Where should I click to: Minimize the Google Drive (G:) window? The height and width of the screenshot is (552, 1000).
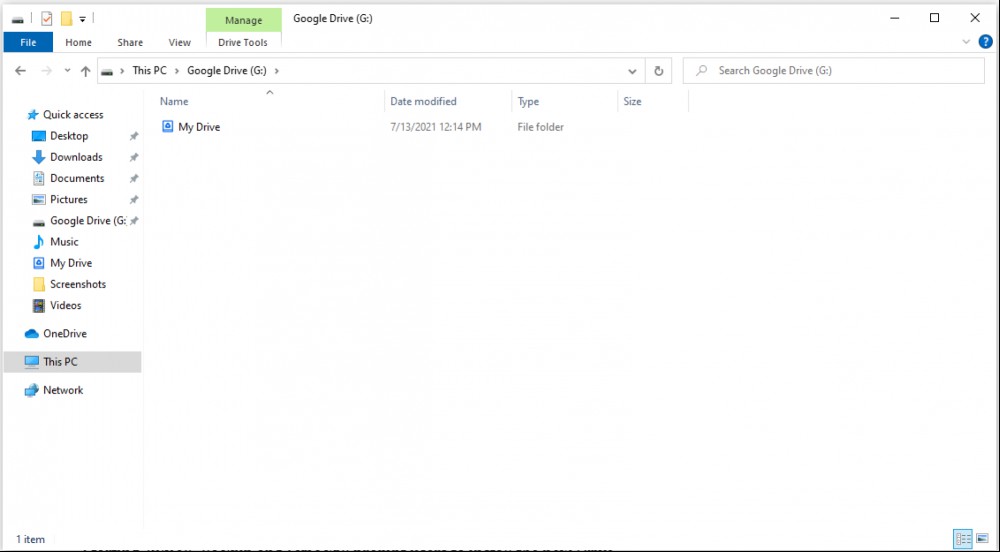click(895, 18)
